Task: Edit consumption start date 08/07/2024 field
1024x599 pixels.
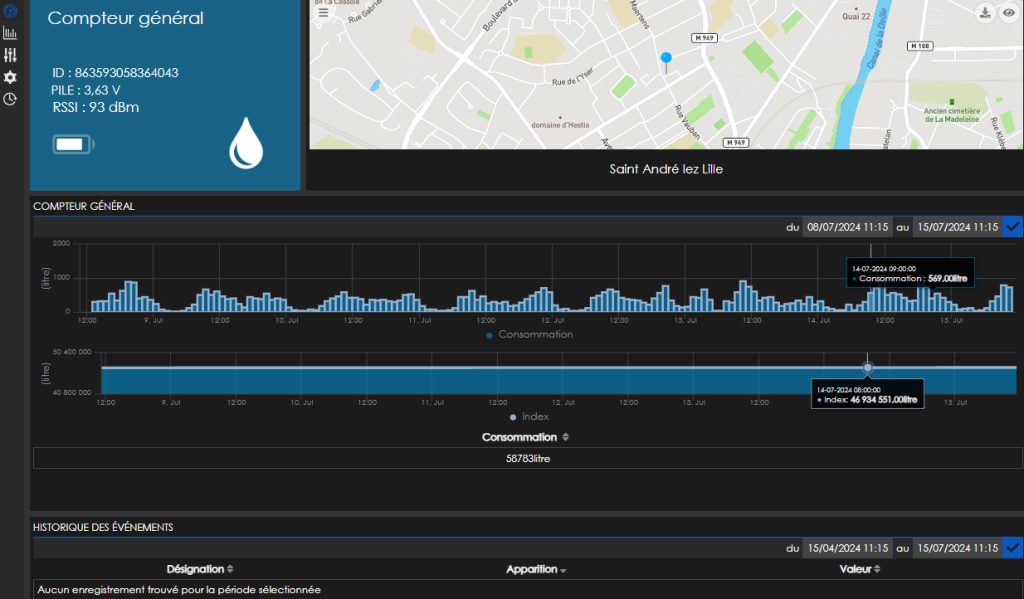Action: click(x=848, y=227)
